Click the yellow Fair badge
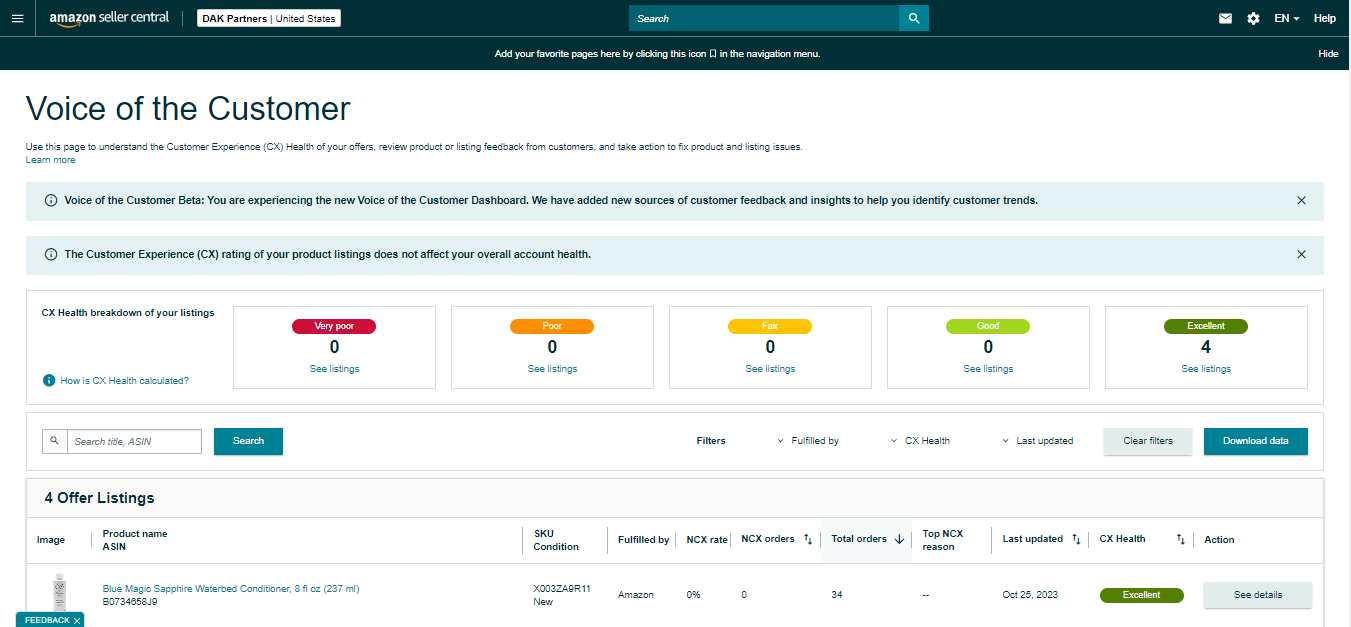The width and height of the screenshot is (1351, 627). (770, 326)
